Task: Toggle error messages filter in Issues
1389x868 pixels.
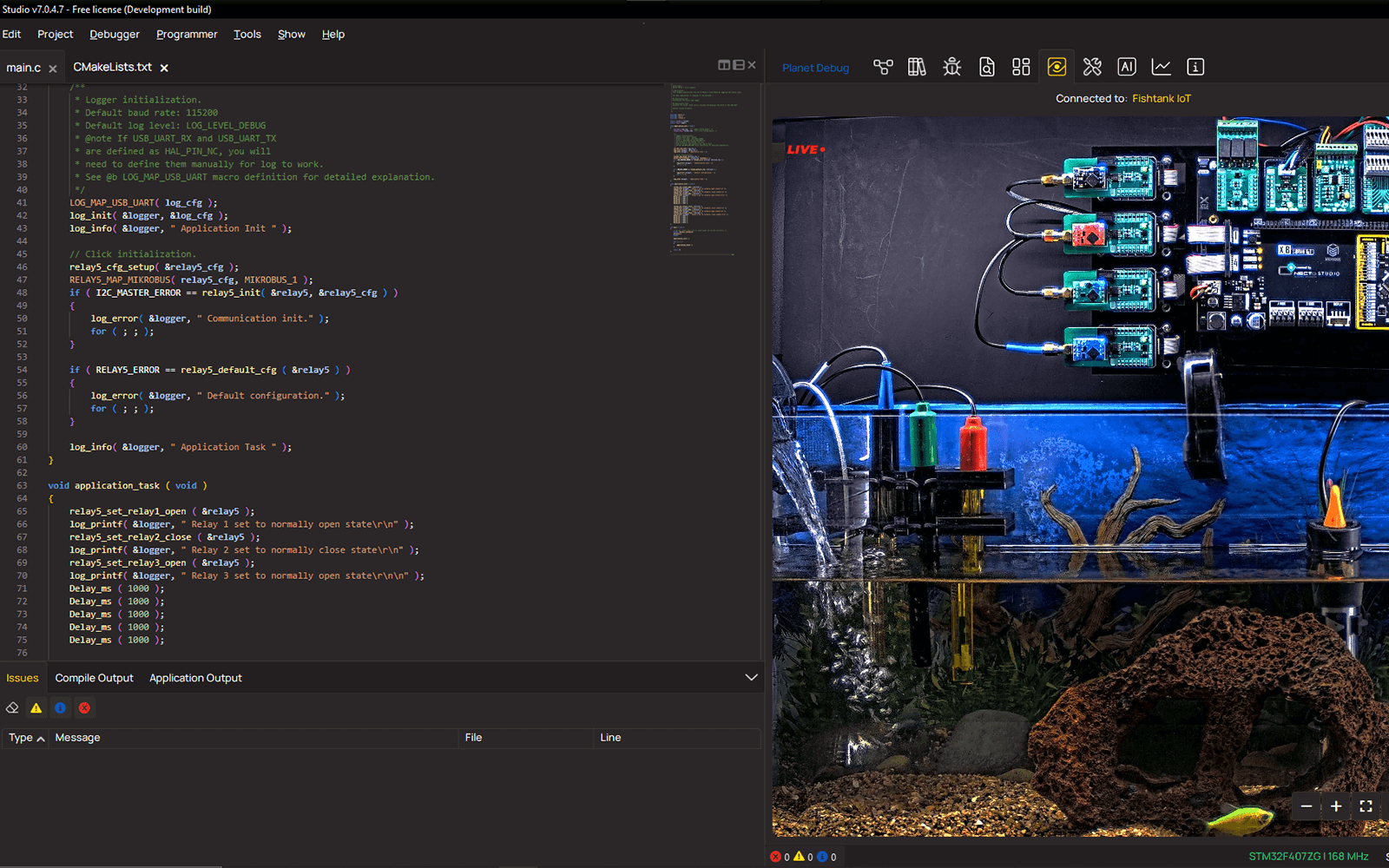Action: click(84, 708)
